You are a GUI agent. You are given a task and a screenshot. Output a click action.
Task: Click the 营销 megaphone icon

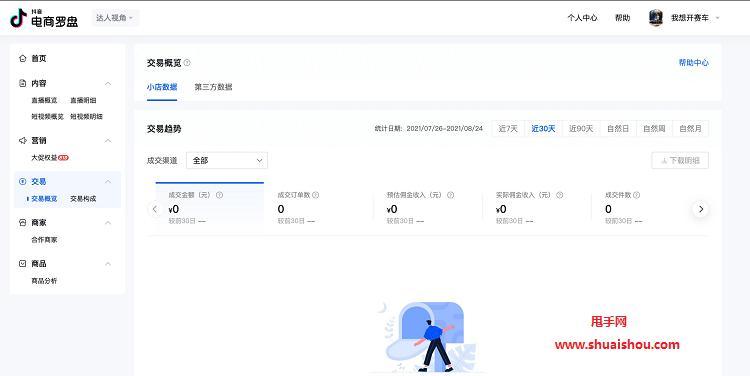[22, 141]
